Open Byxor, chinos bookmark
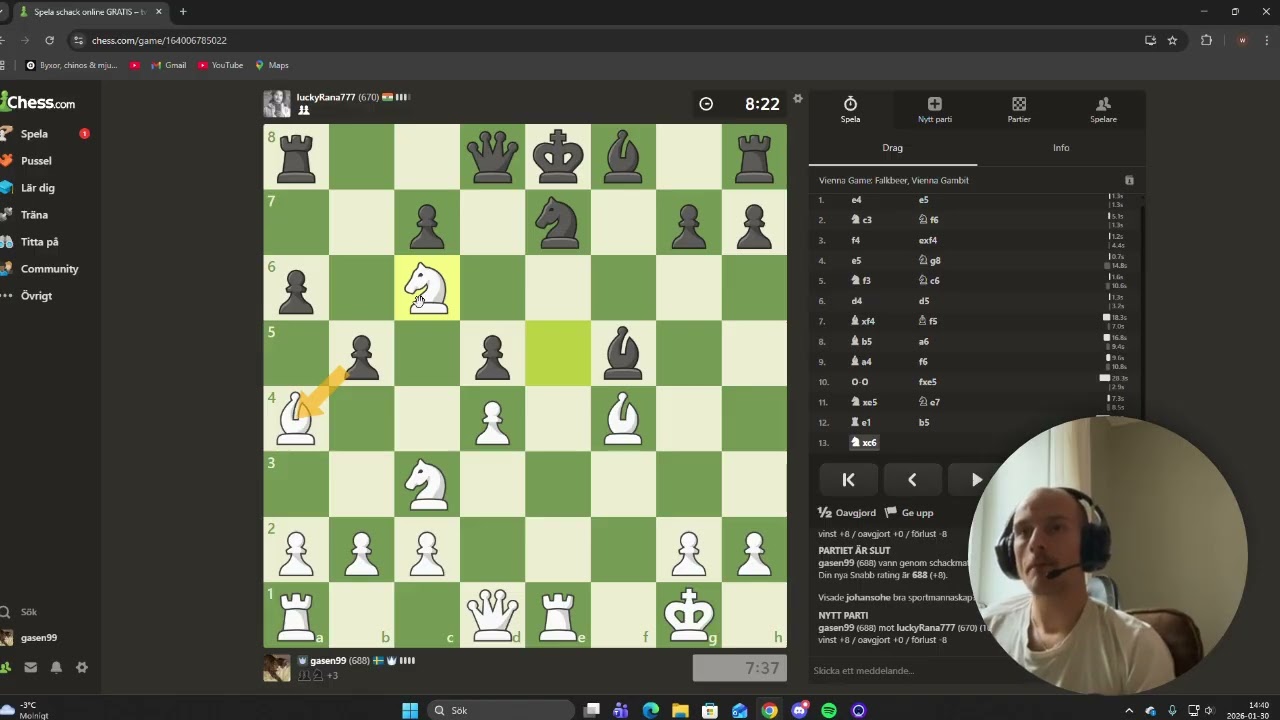 (71, 65)
